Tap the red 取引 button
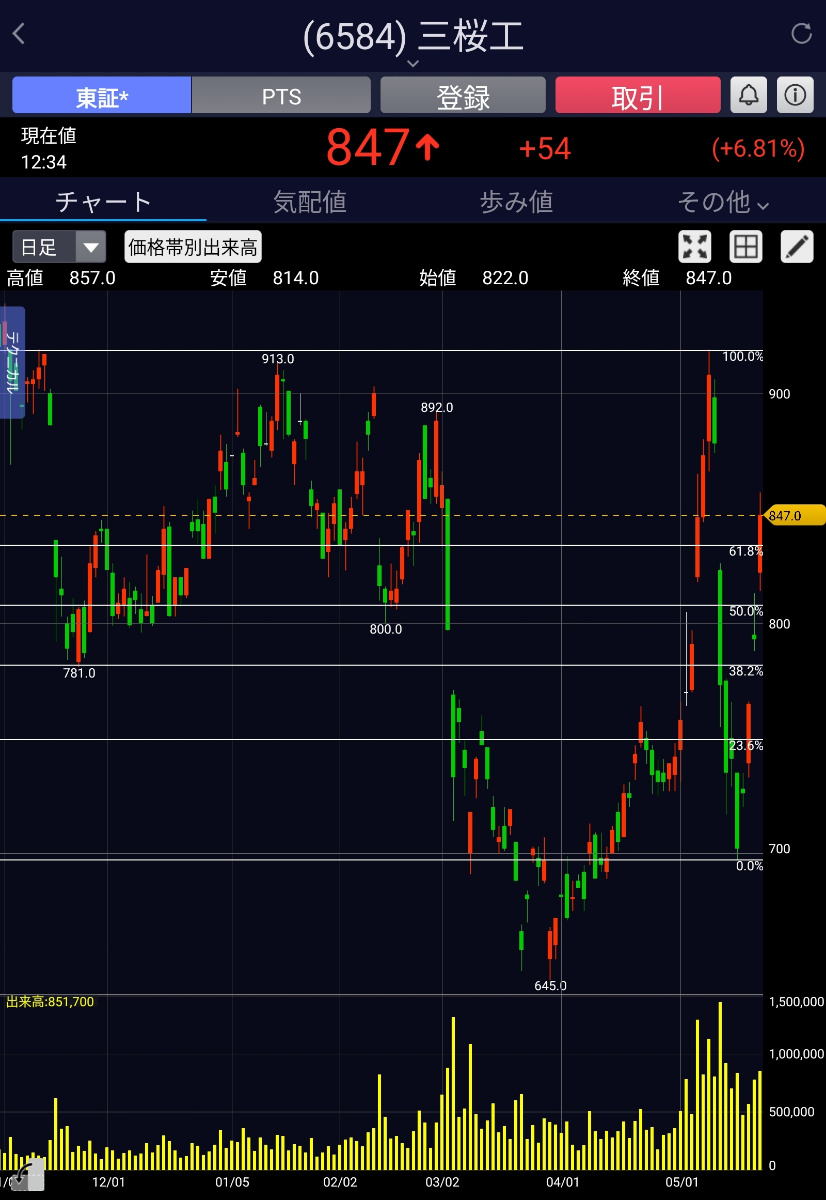Image resolution: width=826 pixels, height=1200 pixels. click(x=638, y=96)
